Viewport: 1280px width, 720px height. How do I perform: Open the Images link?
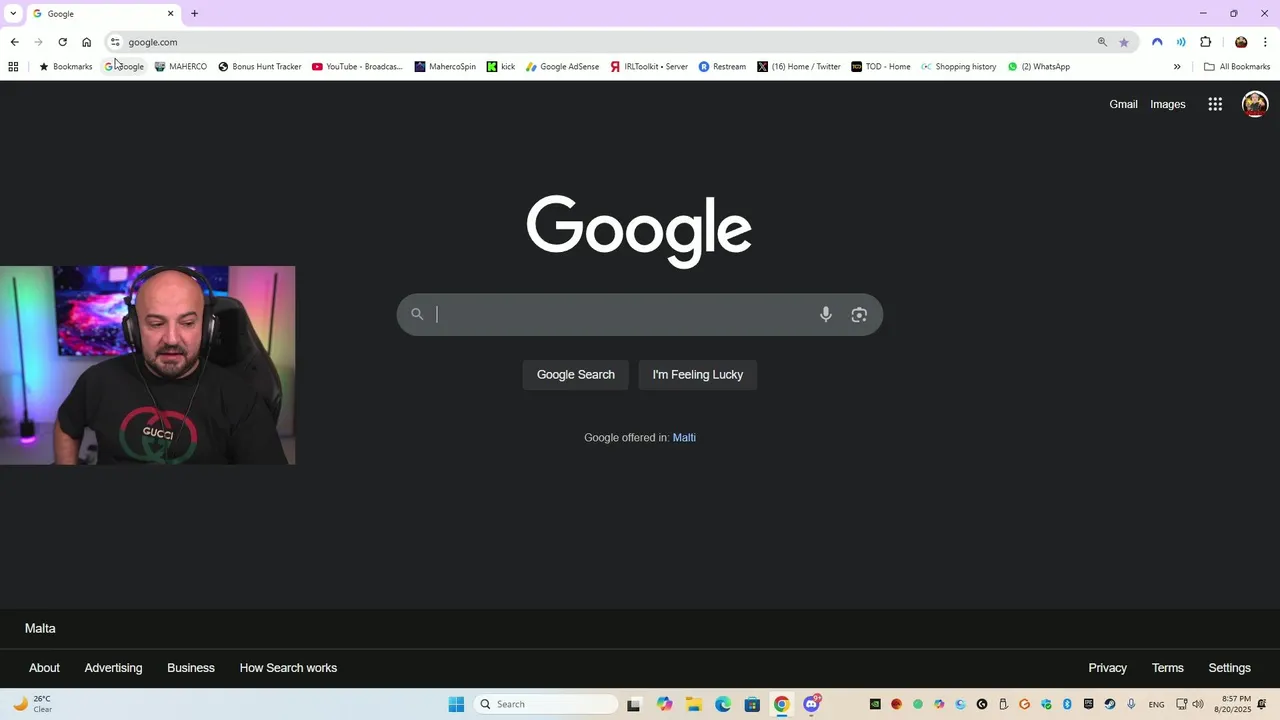1168,104
